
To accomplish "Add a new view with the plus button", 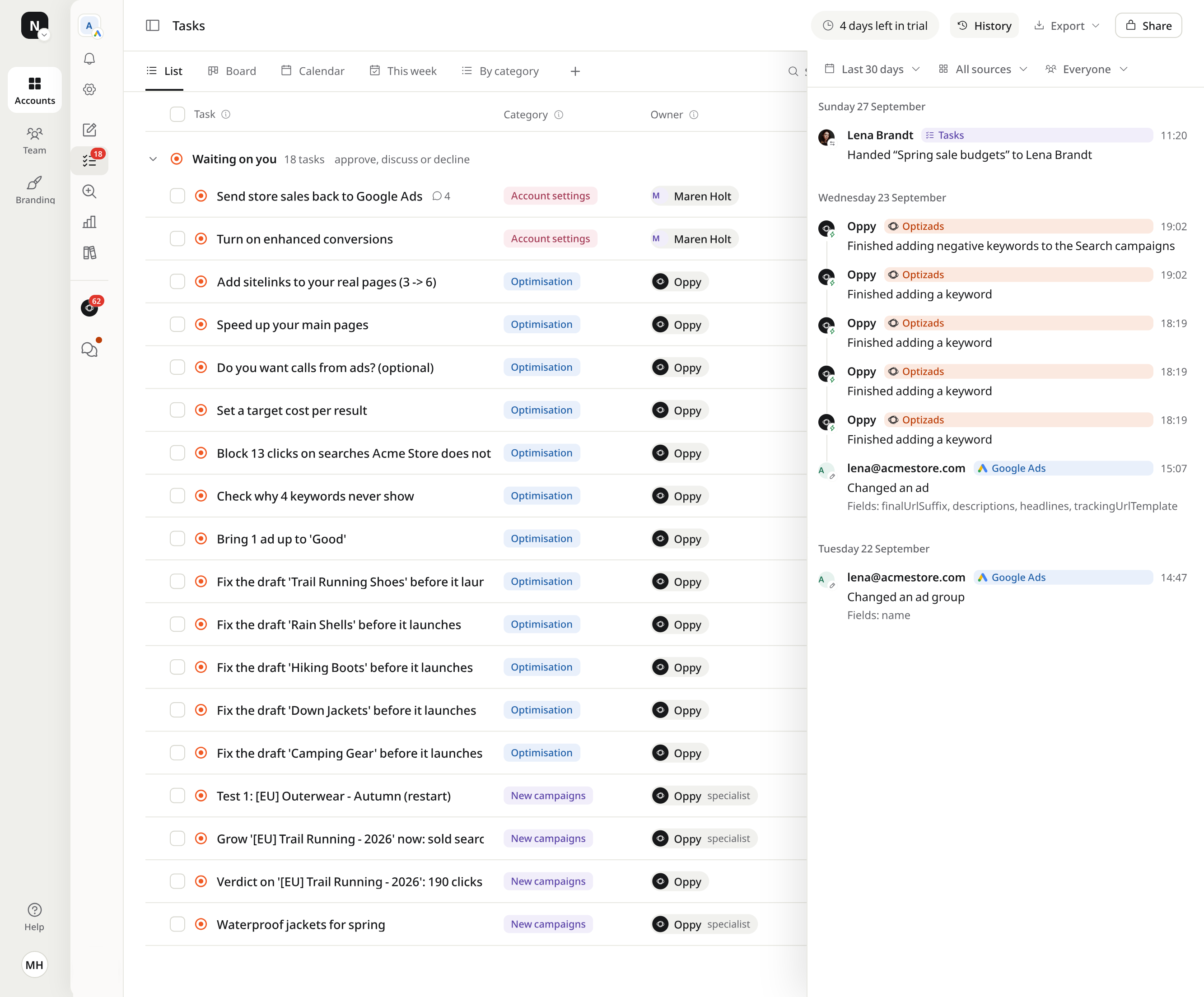I will (575, 71).
